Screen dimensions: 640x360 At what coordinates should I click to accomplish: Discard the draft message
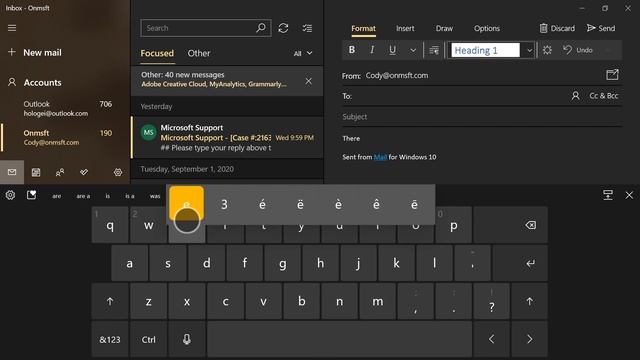click(x=557, y=28)
